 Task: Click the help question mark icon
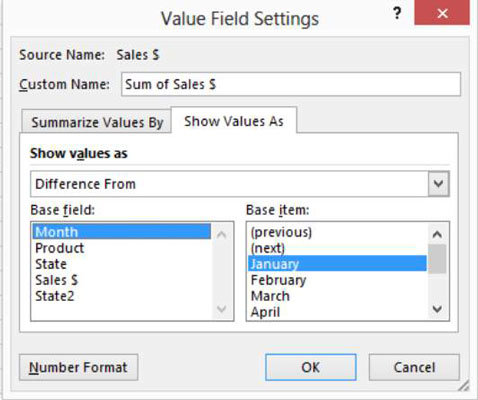pyautogui.click(x=397, y=14)
